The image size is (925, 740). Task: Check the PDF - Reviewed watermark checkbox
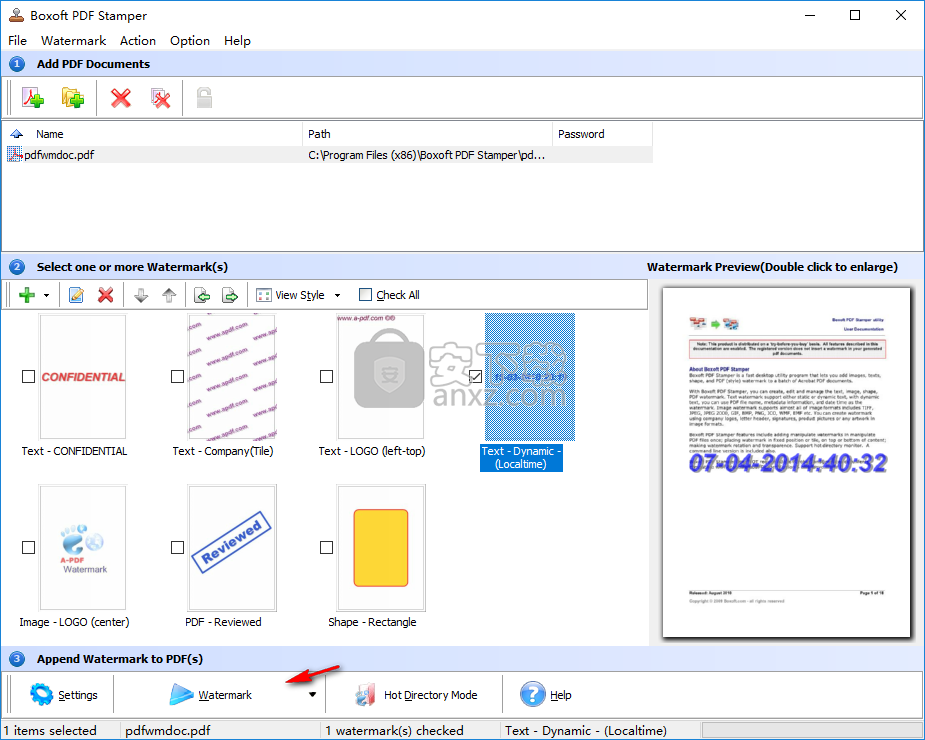click(x=178, y=548)
